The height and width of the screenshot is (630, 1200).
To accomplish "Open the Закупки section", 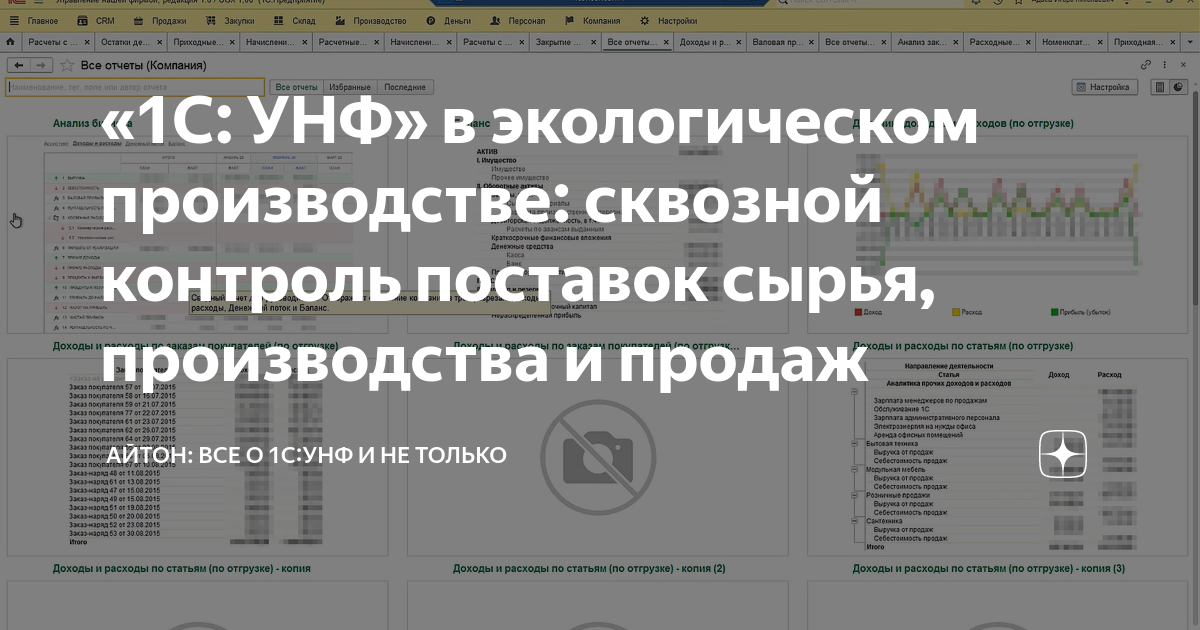I will click(231, 20).
